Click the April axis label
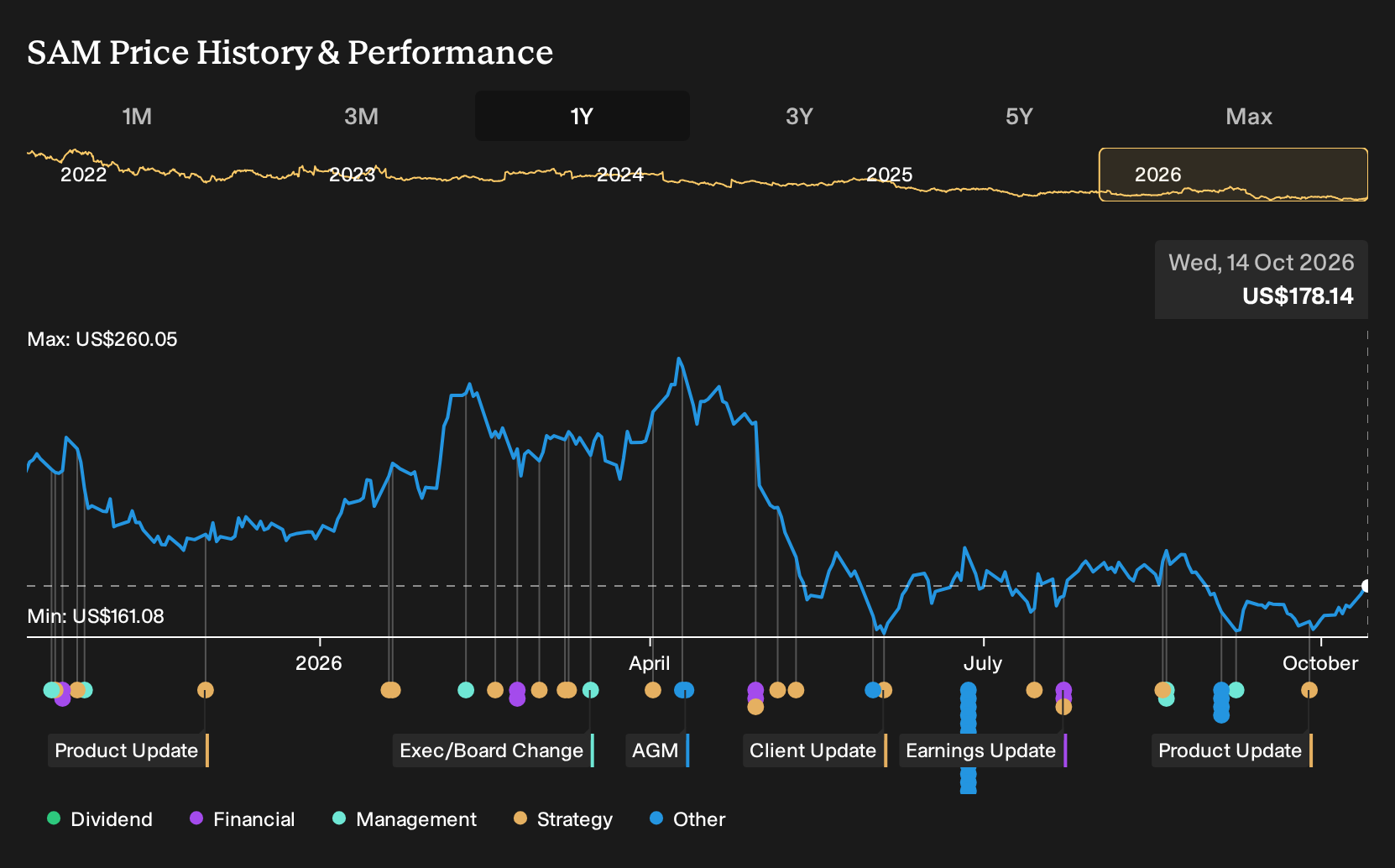This screenshot has width=1395, height=868. pyautogui.click(x=650, y=663)
